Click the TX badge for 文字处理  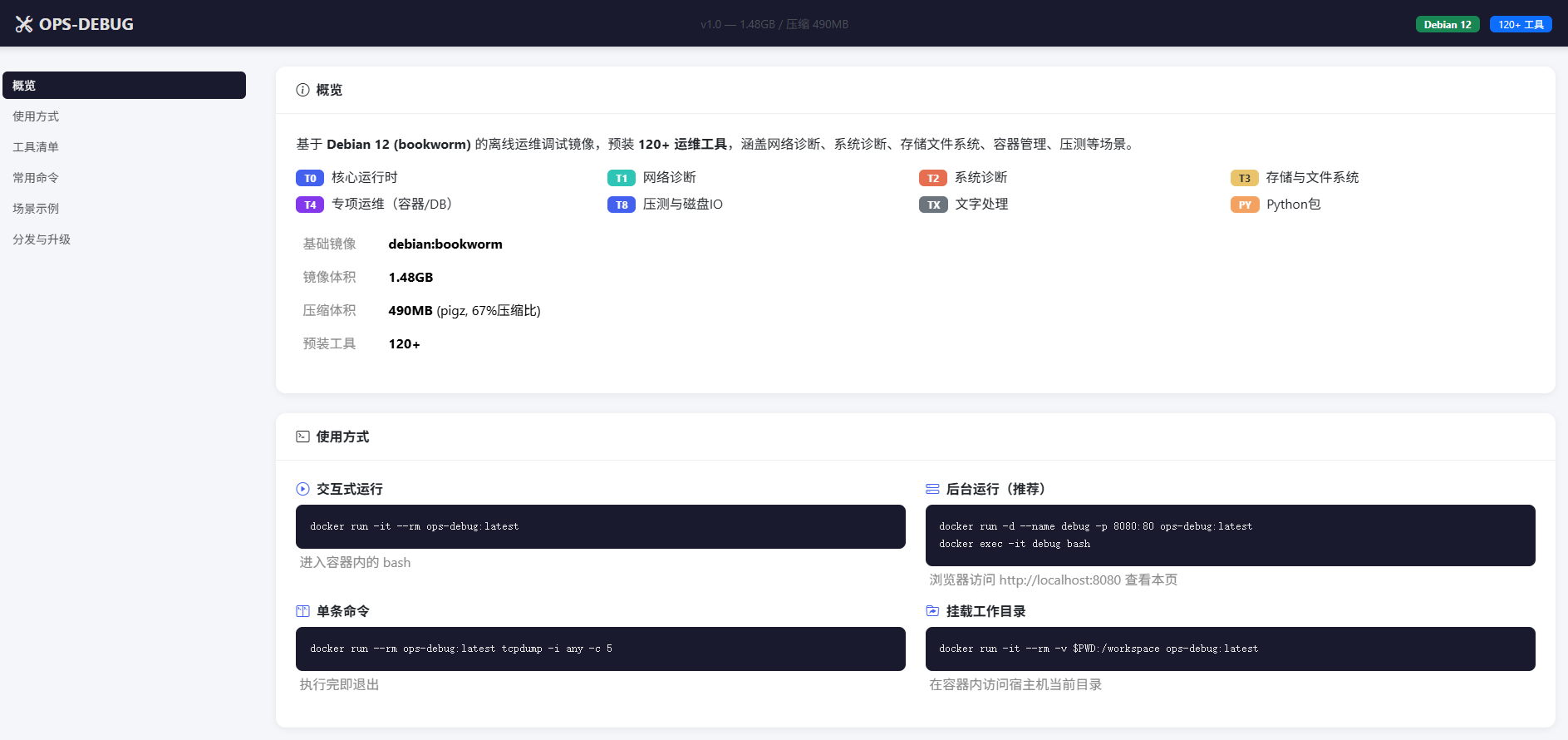933,205
